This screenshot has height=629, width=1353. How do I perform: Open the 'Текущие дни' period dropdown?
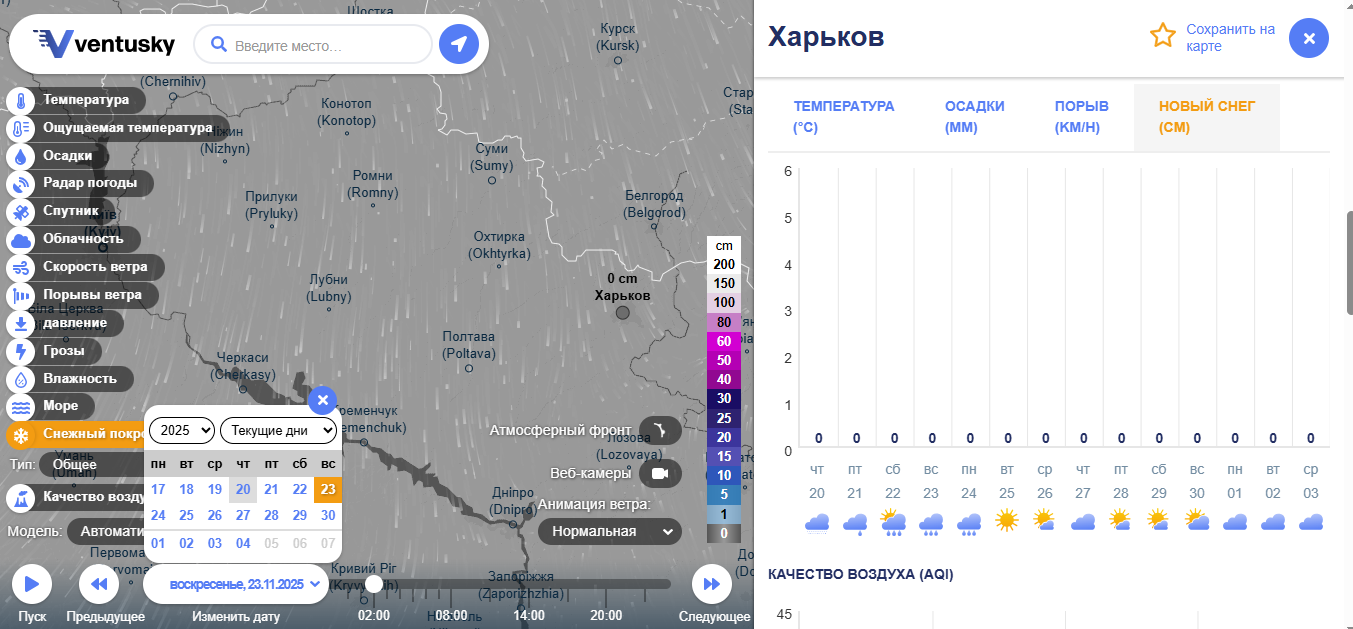(279, 431)
